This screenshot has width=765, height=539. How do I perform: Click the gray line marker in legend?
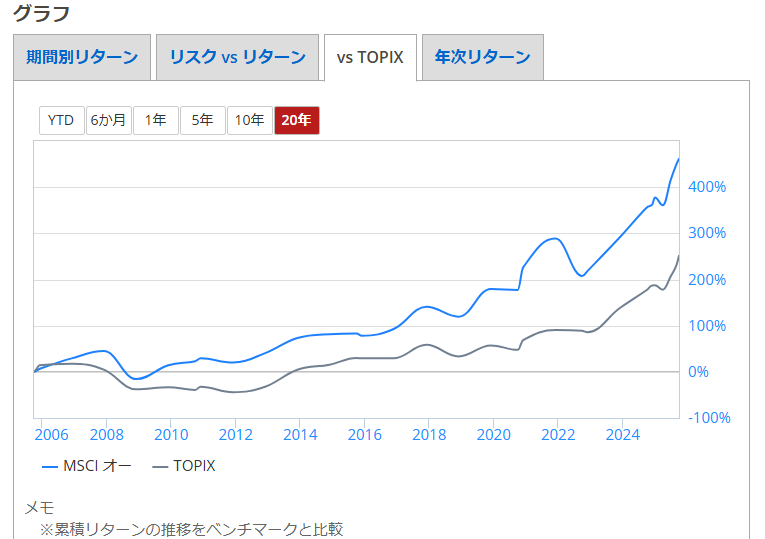[x=160, y=466]
